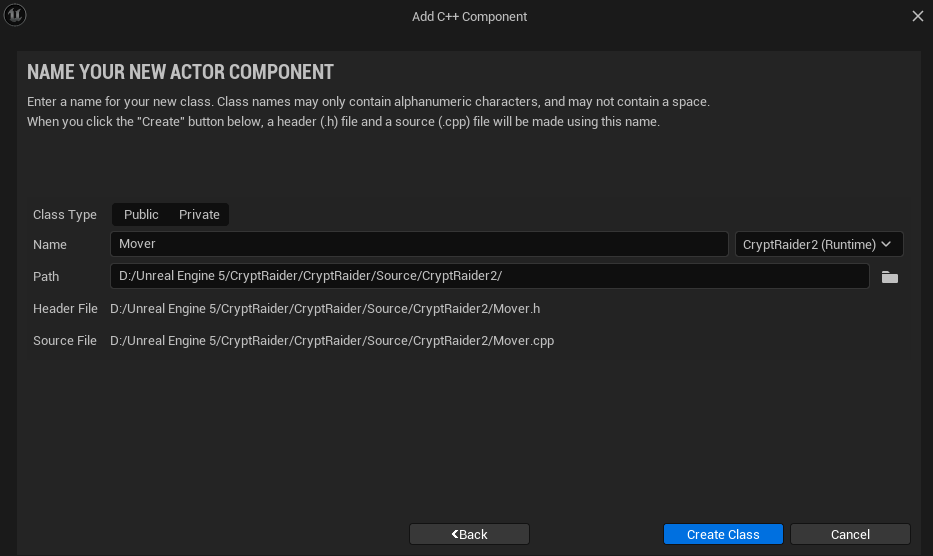Cancel the new component dialog

coord(850,534)
